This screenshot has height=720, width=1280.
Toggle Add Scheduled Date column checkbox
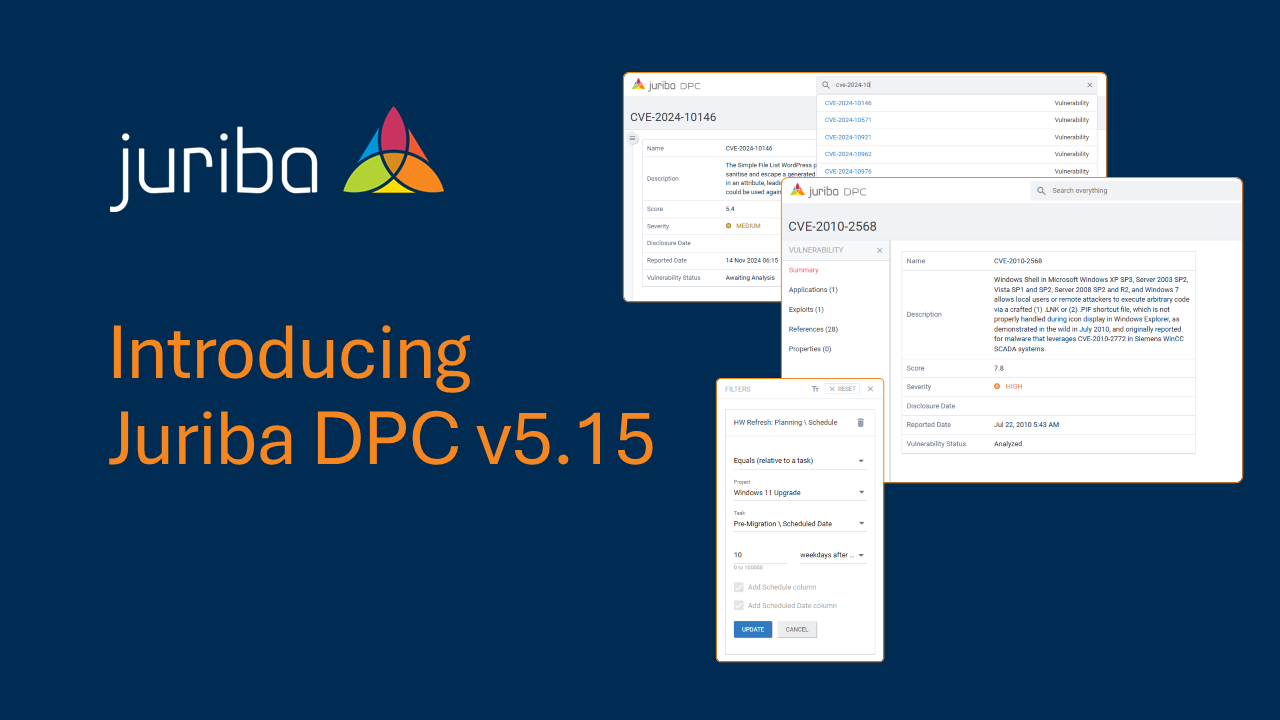coord(739,605)
